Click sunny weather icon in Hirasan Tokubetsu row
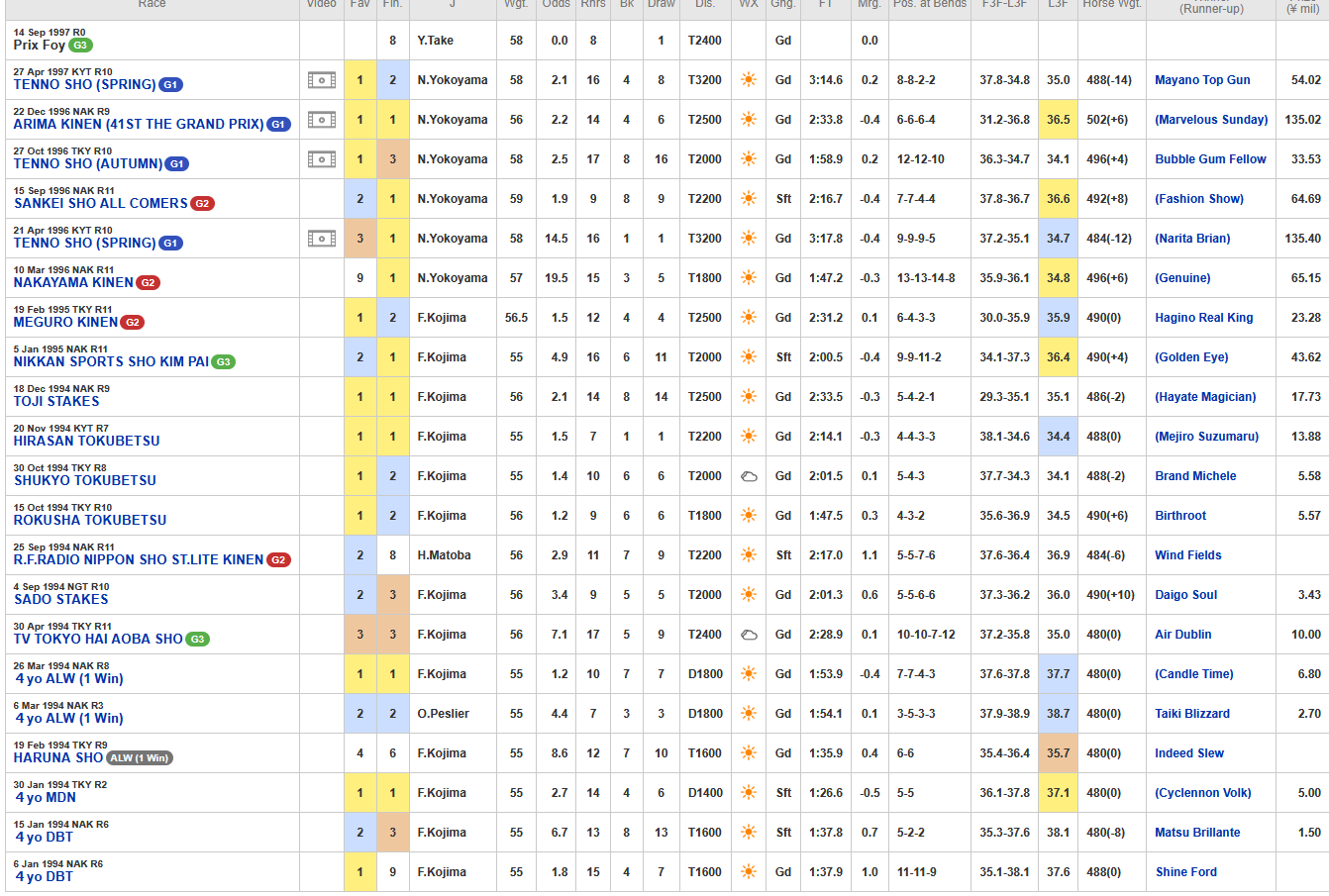 (x=749, y=437)
